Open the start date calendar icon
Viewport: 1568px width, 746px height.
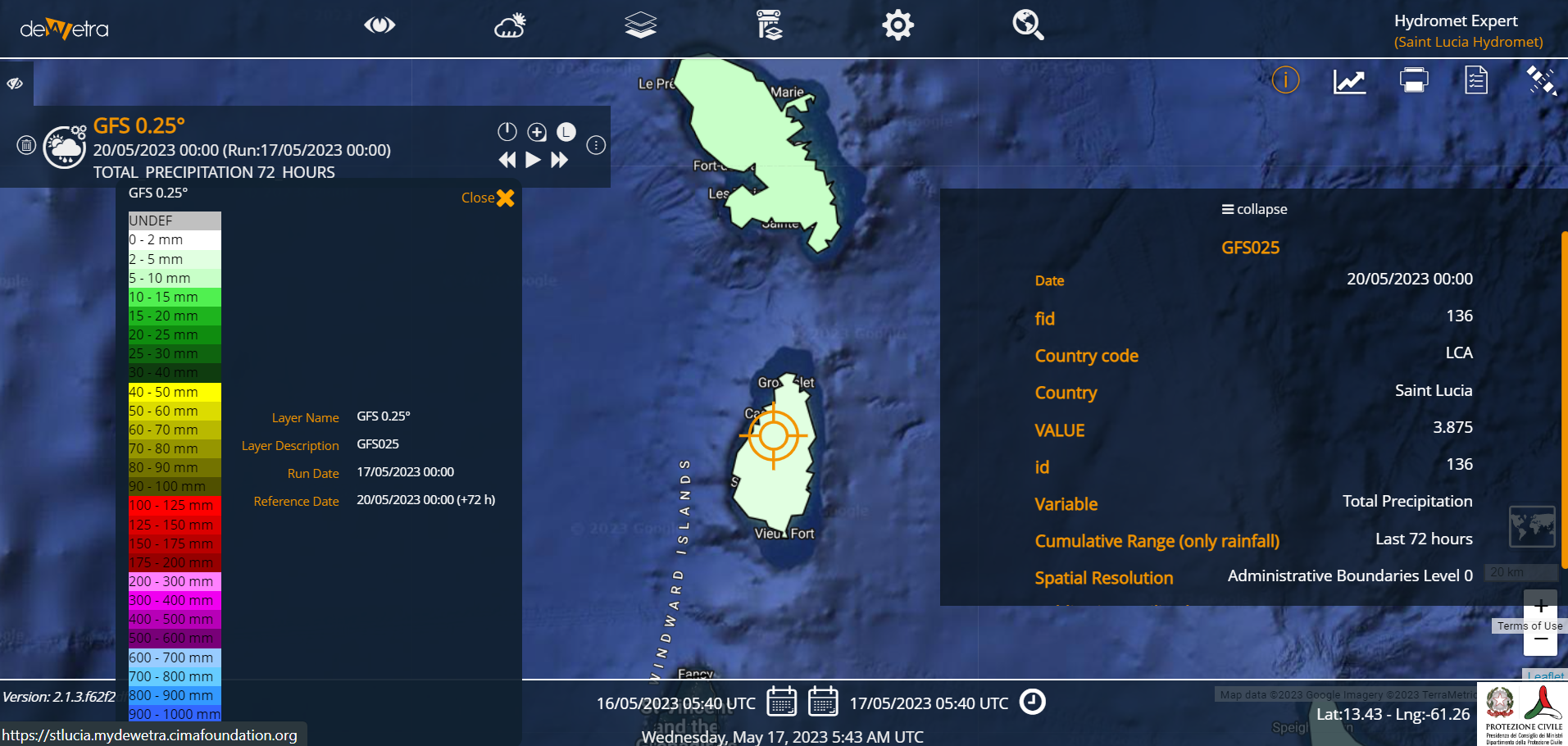pyautogui.click(x=781, y=702)
